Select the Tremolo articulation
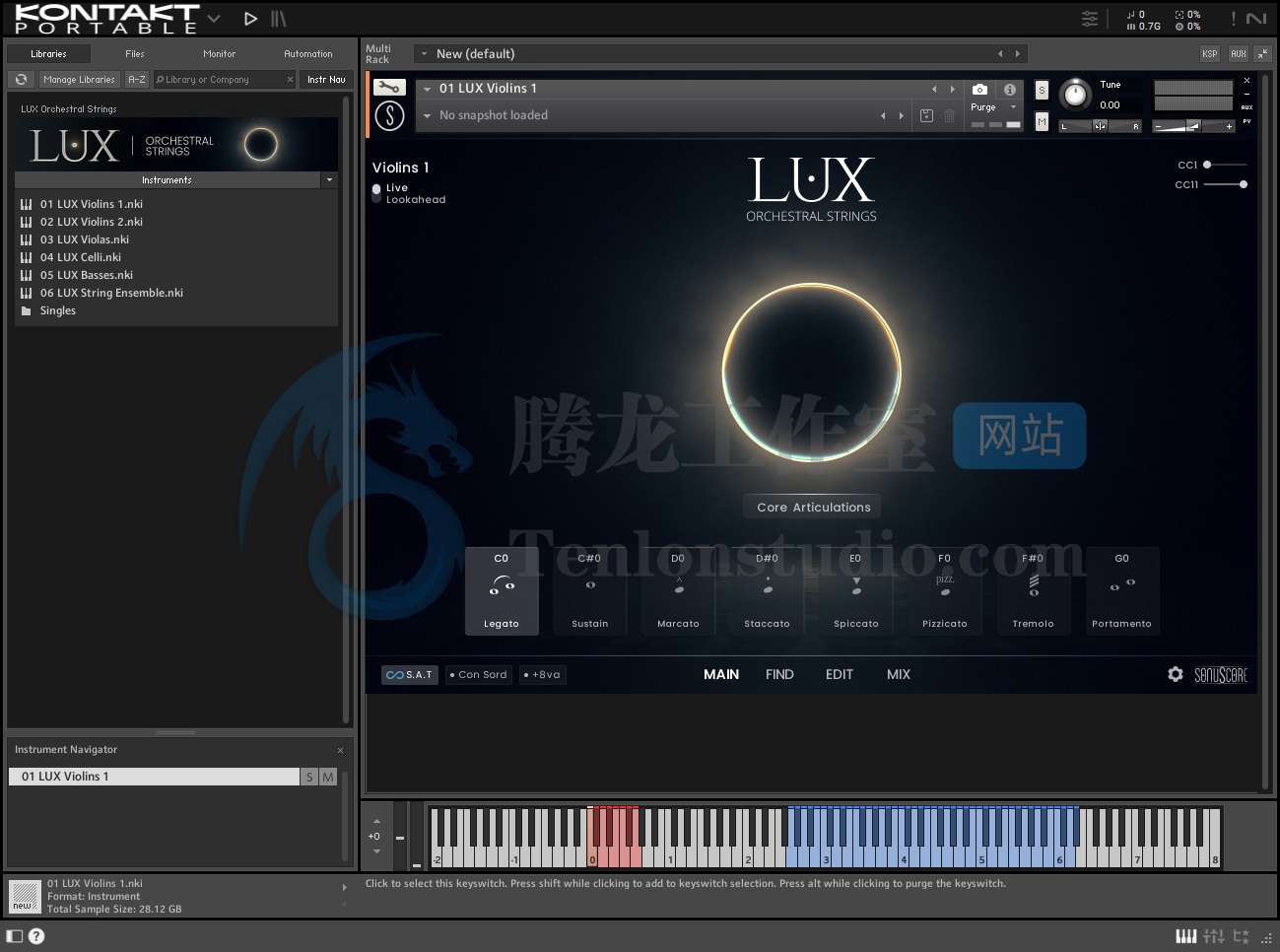Viewport: 1280px width, 952px height. pyautogui.click(x=1033, y=591)
